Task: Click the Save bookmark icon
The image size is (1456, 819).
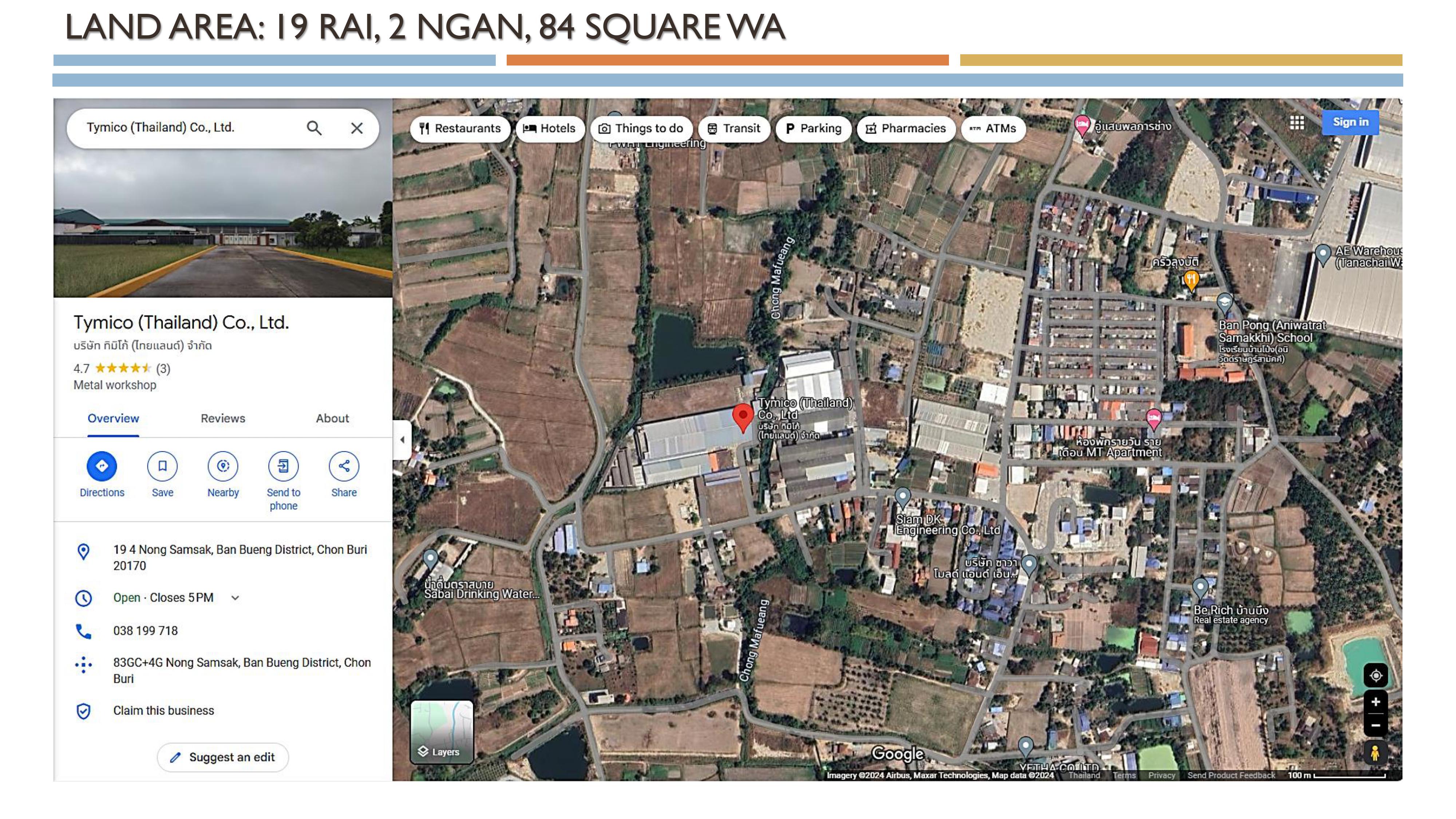Action: point(162,466)
